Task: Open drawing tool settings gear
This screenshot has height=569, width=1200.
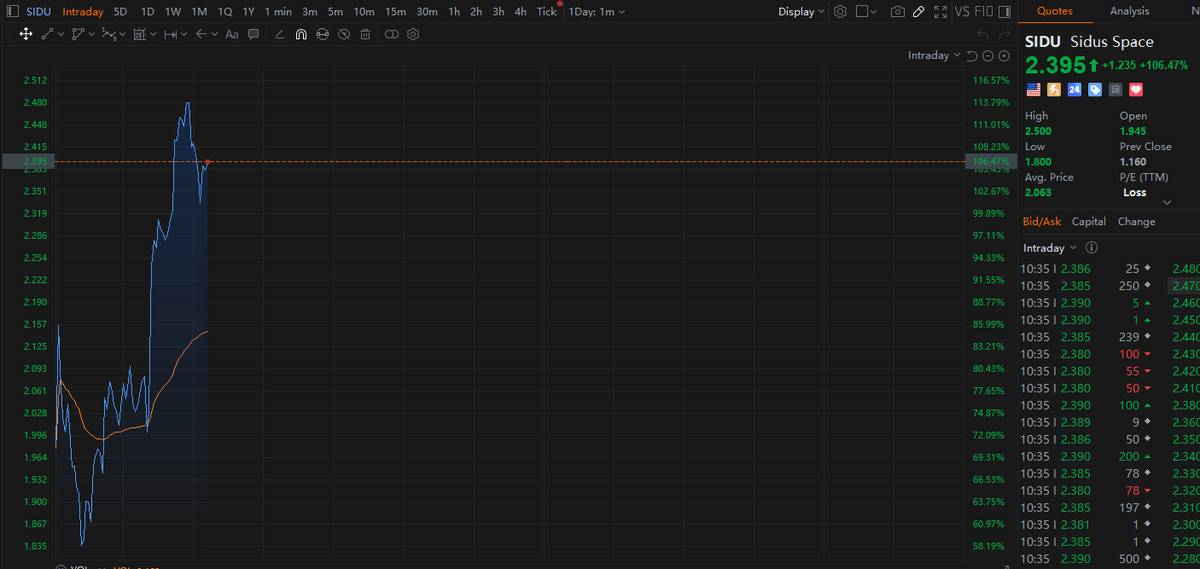Action: click(x=413, y=34)
